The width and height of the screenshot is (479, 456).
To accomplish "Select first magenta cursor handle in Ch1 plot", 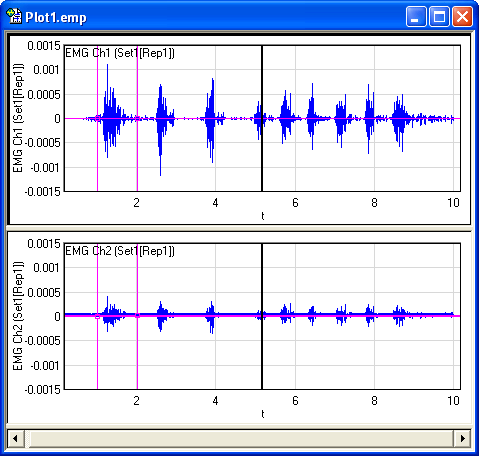I will 97,118.
